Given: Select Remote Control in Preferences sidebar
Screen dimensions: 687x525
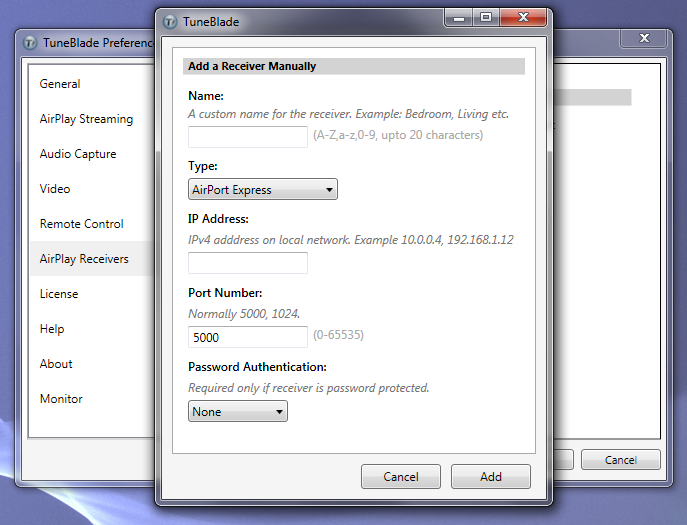Looking at the screenshot, I should pyautogui.click(x=92, y=224).
